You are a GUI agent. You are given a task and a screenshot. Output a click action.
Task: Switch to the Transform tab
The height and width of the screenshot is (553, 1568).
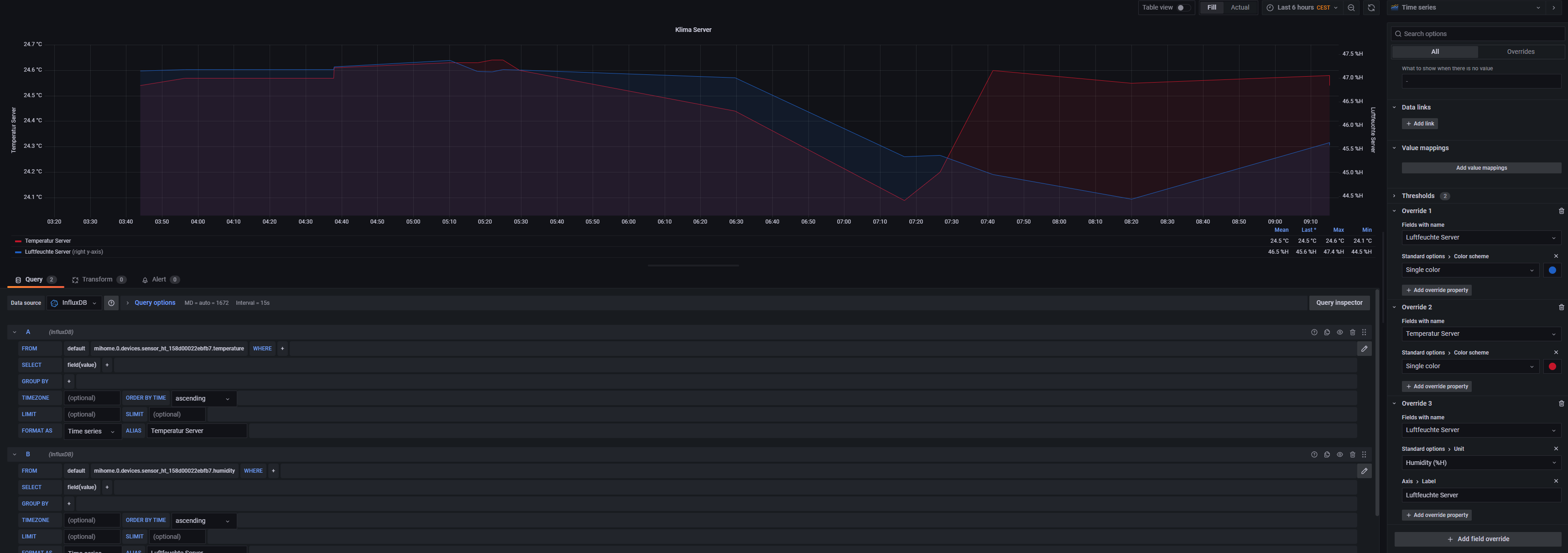point(97,280)
